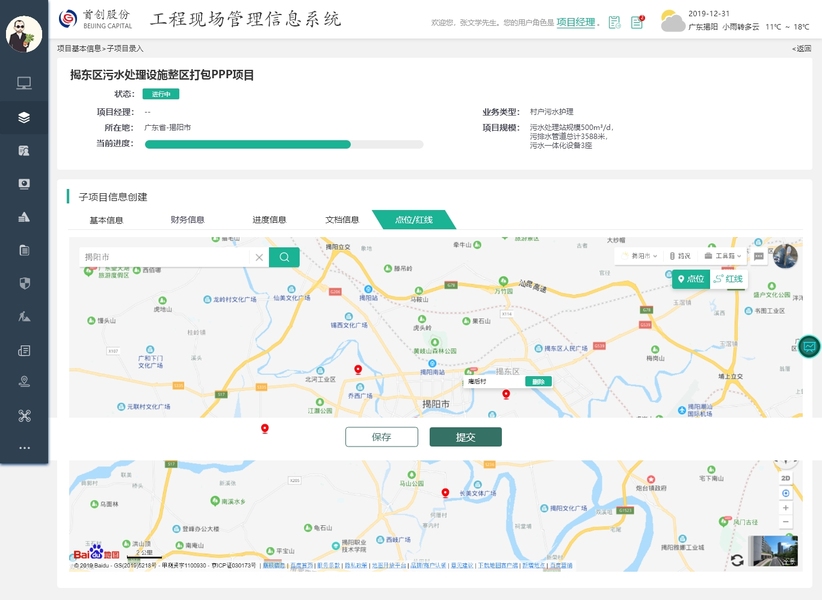Image resolution: width=822 pixels, height=600 pixels.
Task: Click the red marker near 长美文体广场
Action: 445,493
